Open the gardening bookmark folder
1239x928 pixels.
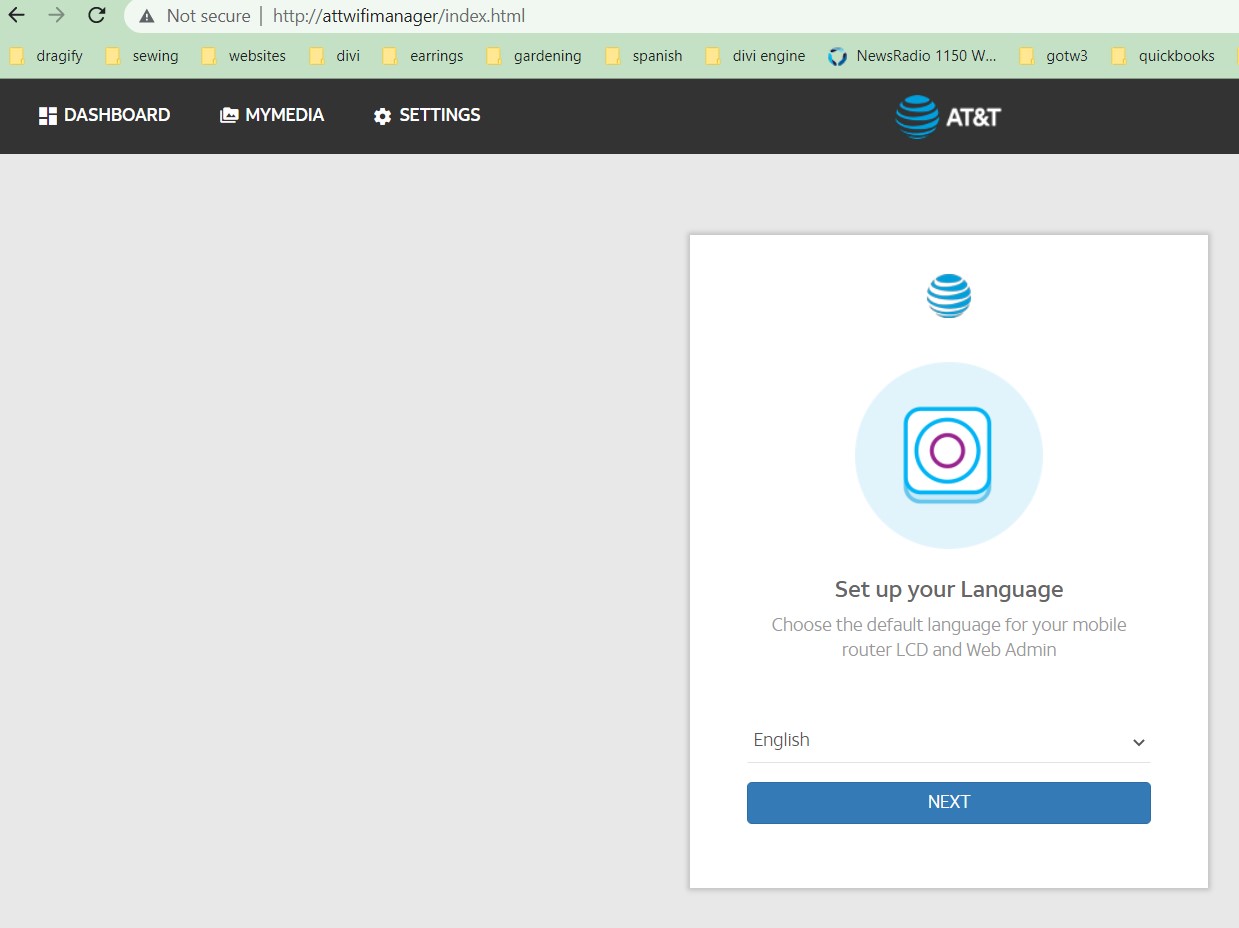[534, 56]
